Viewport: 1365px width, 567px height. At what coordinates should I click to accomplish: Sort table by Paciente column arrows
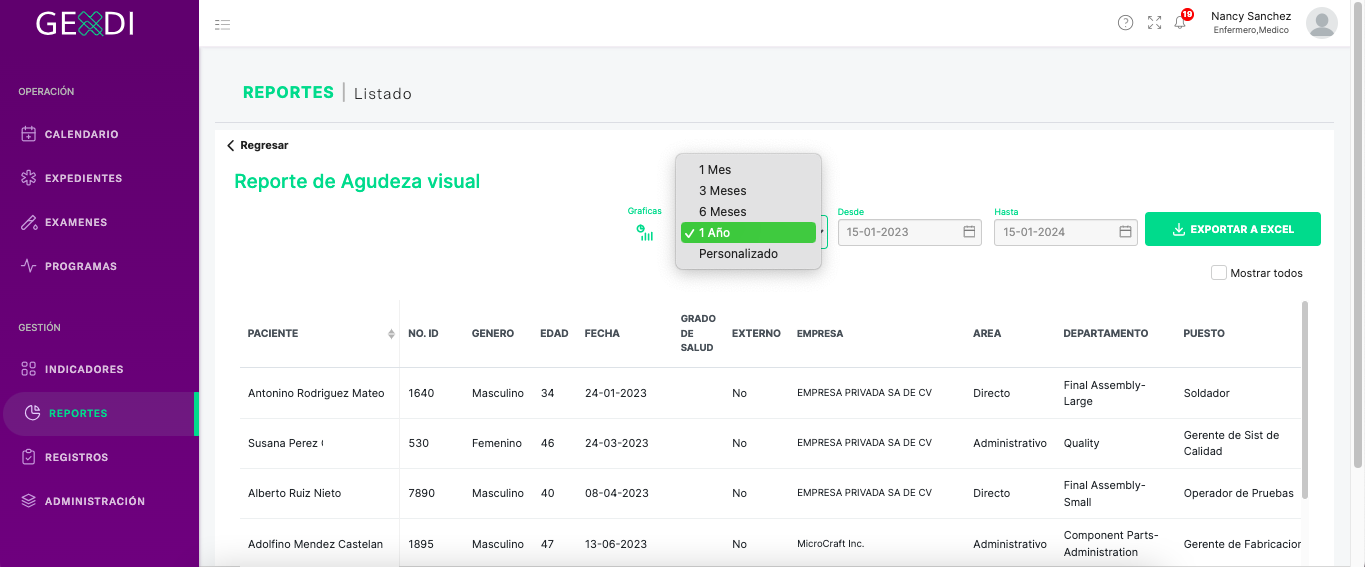[x=391, y=334]
